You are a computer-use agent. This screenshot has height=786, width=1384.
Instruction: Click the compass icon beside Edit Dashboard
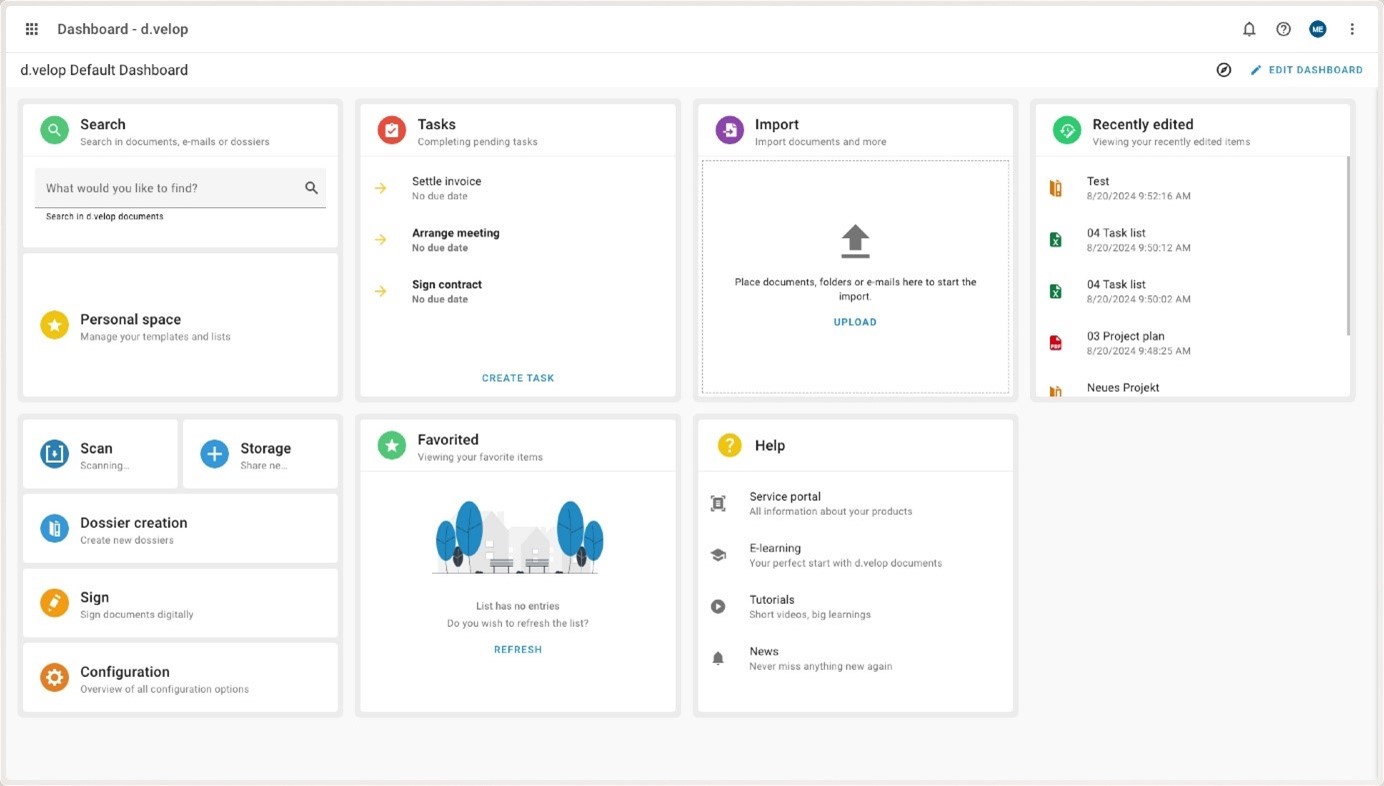(1223, 70)
